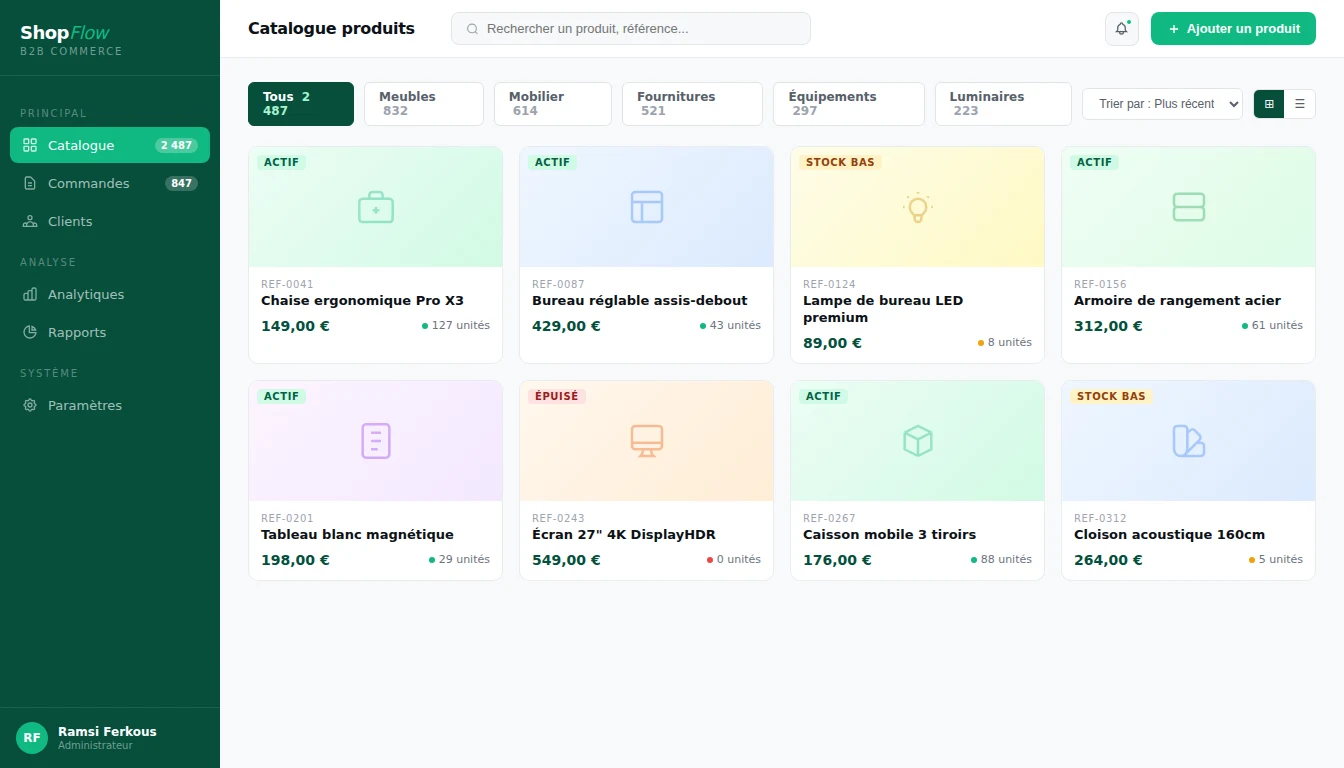Click the chair briefcase icon on REF-0041 card
Image resolution: width=1344 pixels, height=768 pixels.
376,207
